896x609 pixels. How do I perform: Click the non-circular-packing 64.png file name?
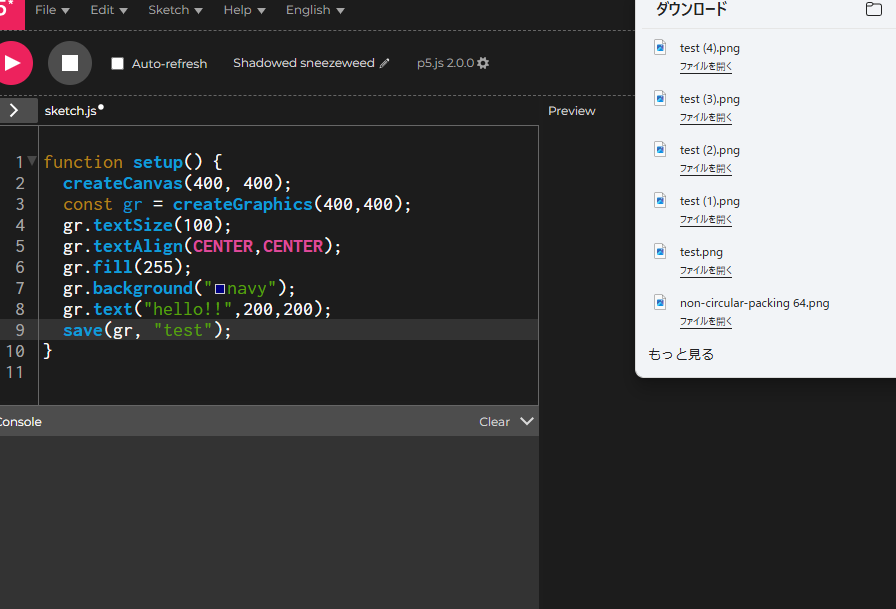(754, 303)
